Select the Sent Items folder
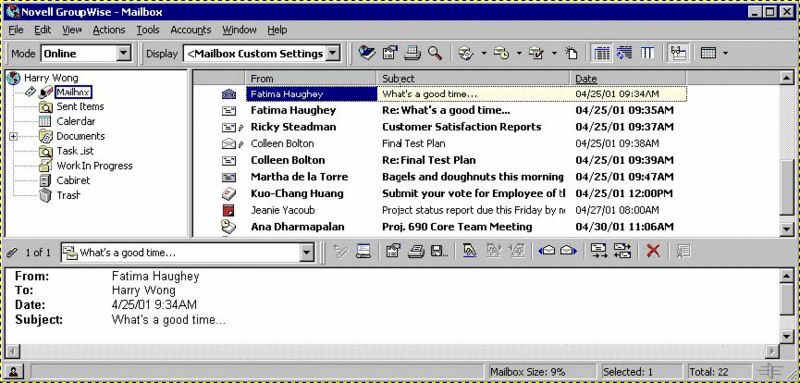 click(x=80, y=107)
